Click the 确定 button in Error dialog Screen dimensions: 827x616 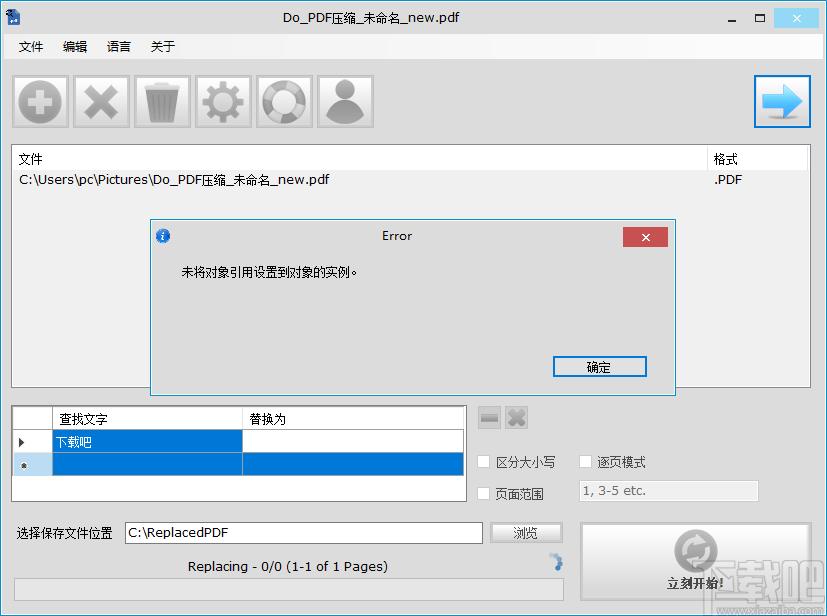click(x=599, y=367)
